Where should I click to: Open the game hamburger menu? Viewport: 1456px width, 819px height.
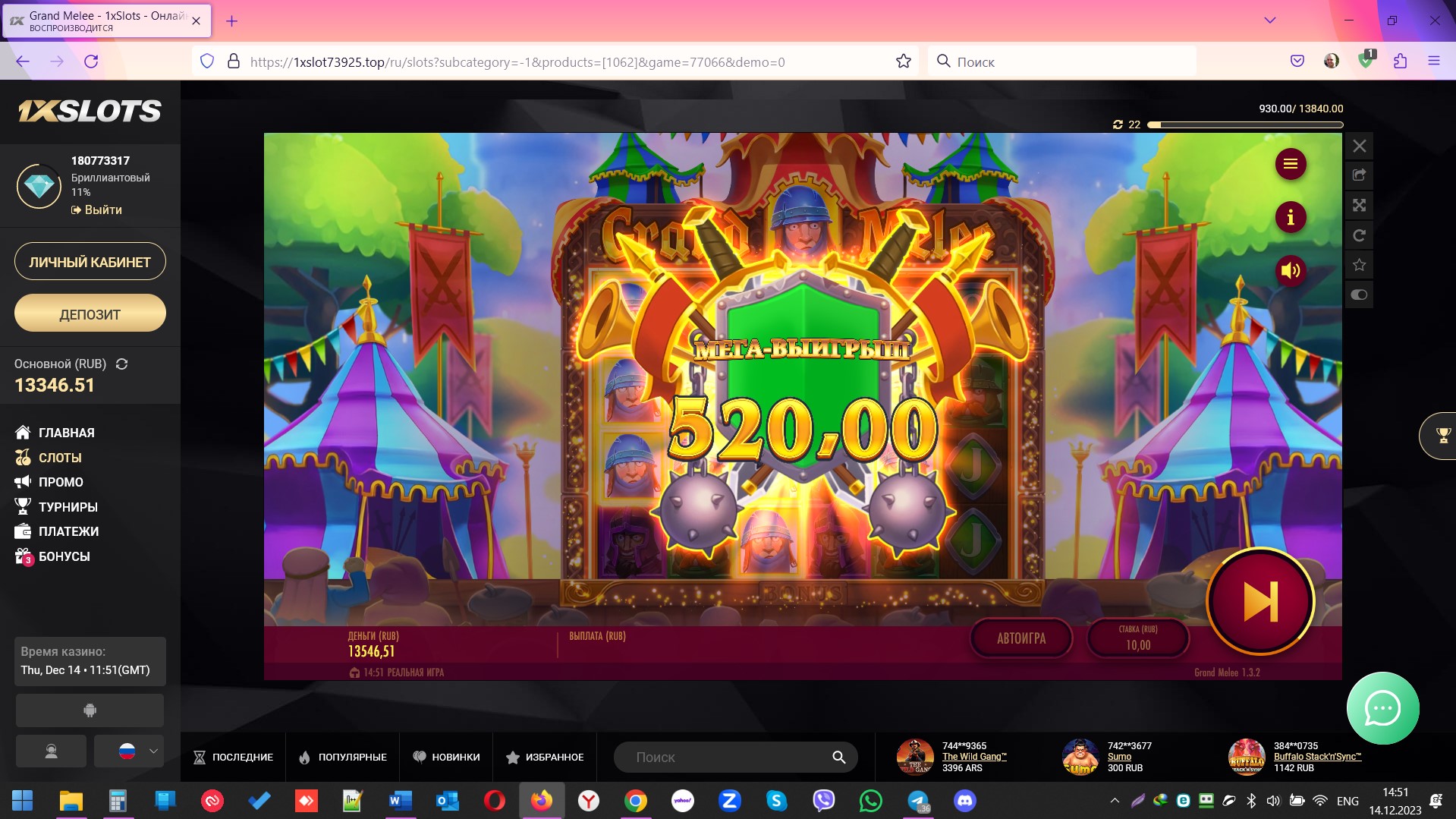1290,164
